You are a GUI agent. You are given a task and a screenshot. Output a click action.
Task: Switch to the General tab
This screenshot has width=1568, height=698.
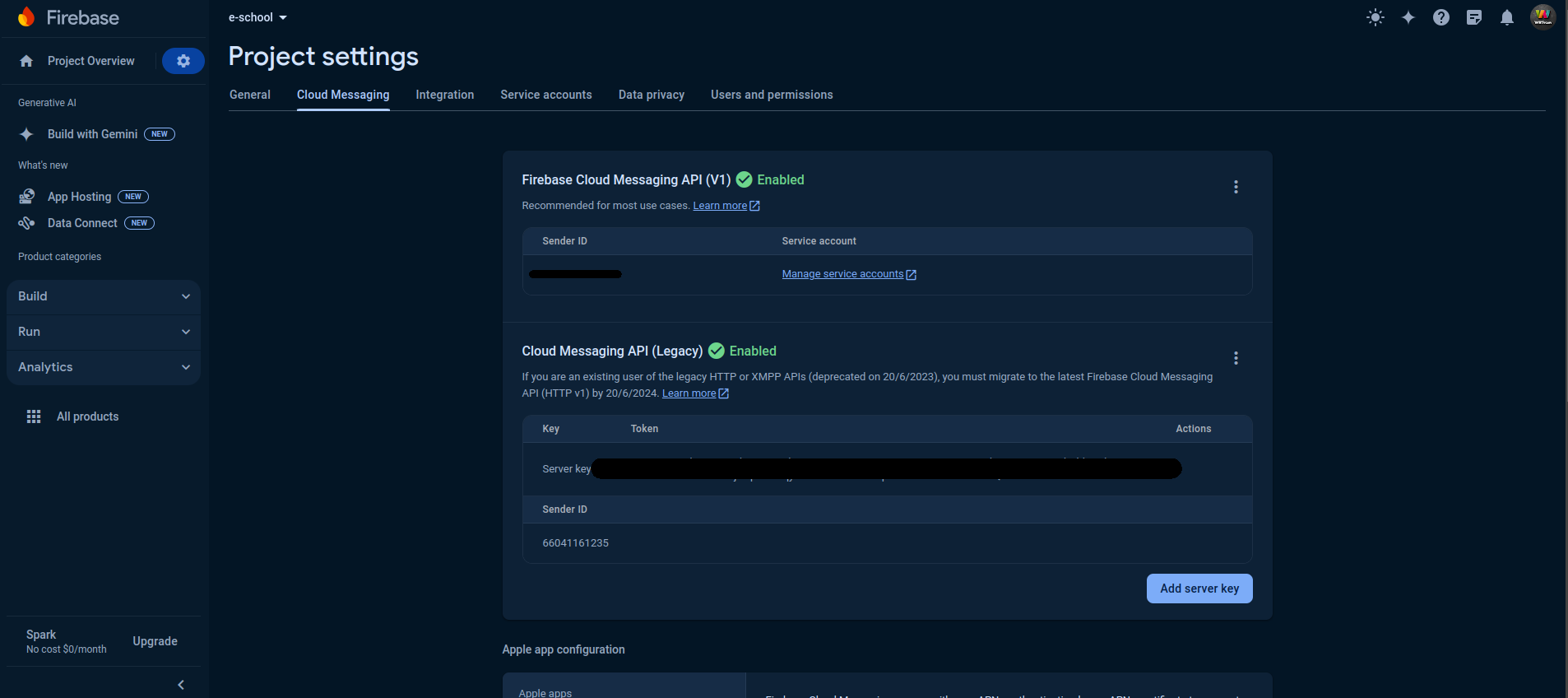click(250, 95)
